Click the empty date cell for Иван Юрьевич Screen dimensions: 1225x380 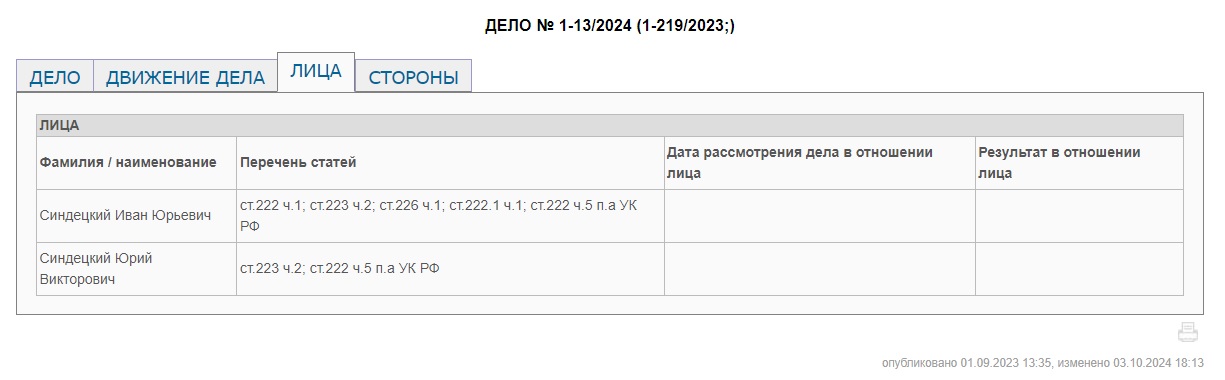point(820,216)
